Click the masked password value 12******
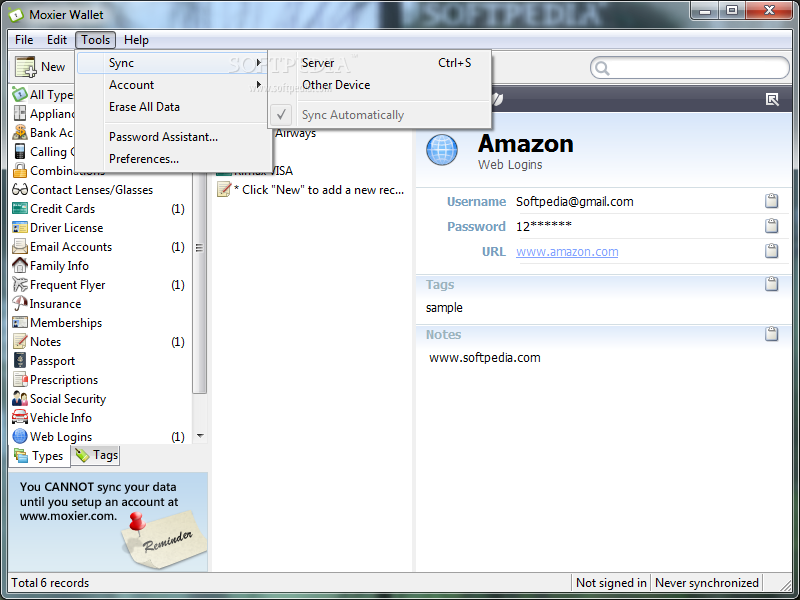The height and width of the screenshot is (600, 800). (543, 226)
